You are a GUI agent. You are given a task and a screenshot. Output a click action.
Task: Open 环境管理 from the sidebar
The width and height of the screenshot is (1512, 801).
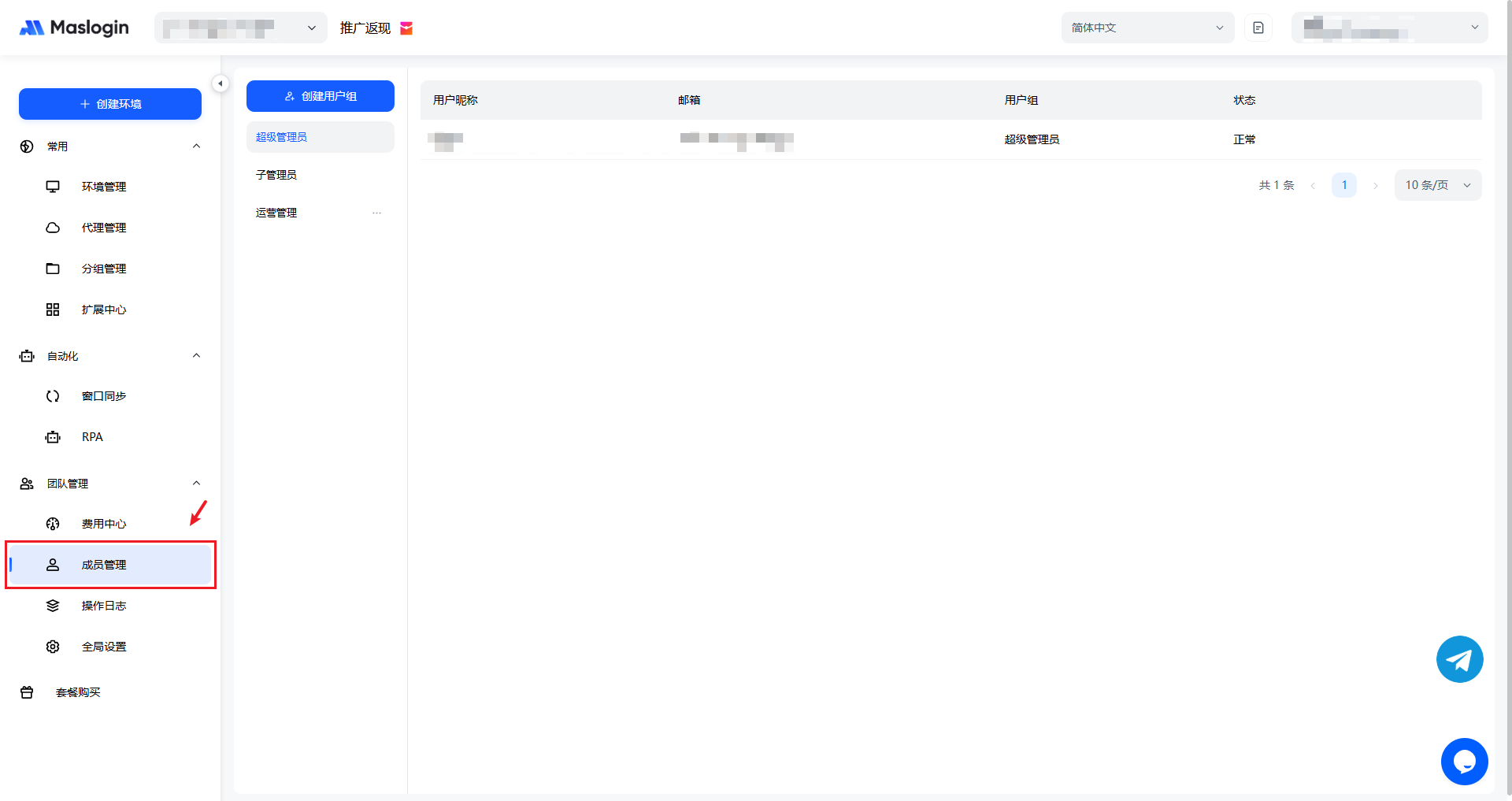103,187
